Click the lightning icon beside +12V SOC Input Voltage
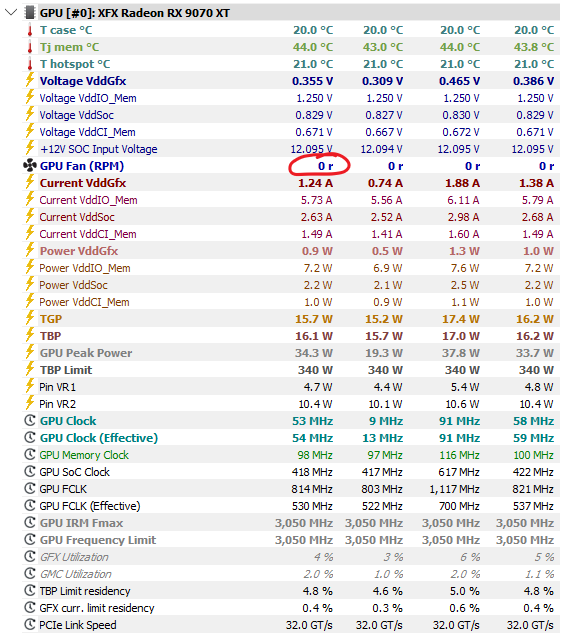 [x=30, y=148]
